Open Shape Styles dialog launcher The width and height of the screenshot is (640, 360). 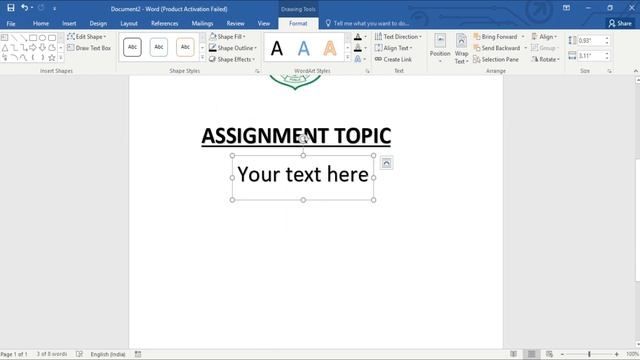[x=257, y=71]
